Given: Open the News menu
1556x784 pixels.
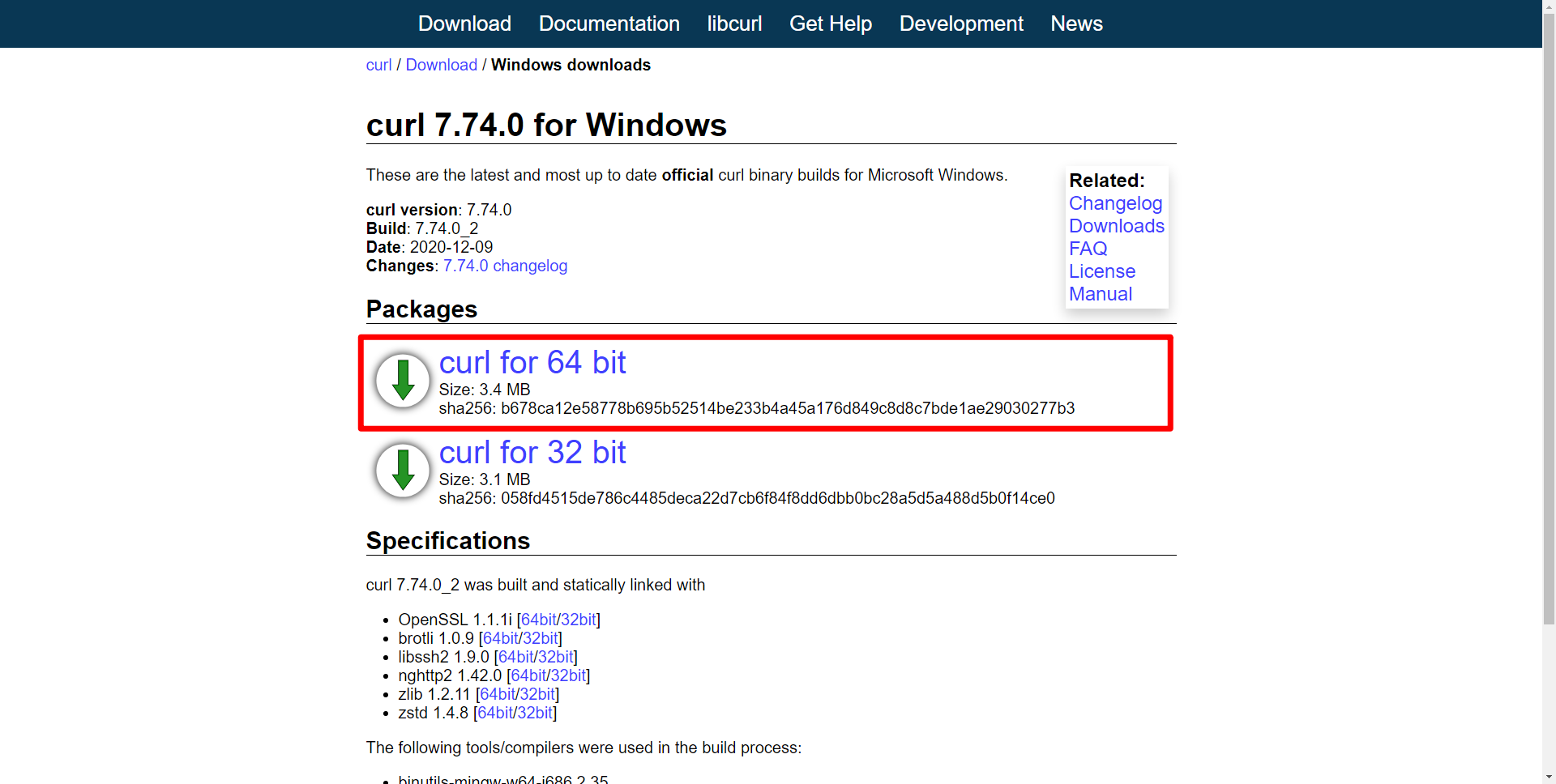Looking at the screenshot, I should [x=1076, y=23].
